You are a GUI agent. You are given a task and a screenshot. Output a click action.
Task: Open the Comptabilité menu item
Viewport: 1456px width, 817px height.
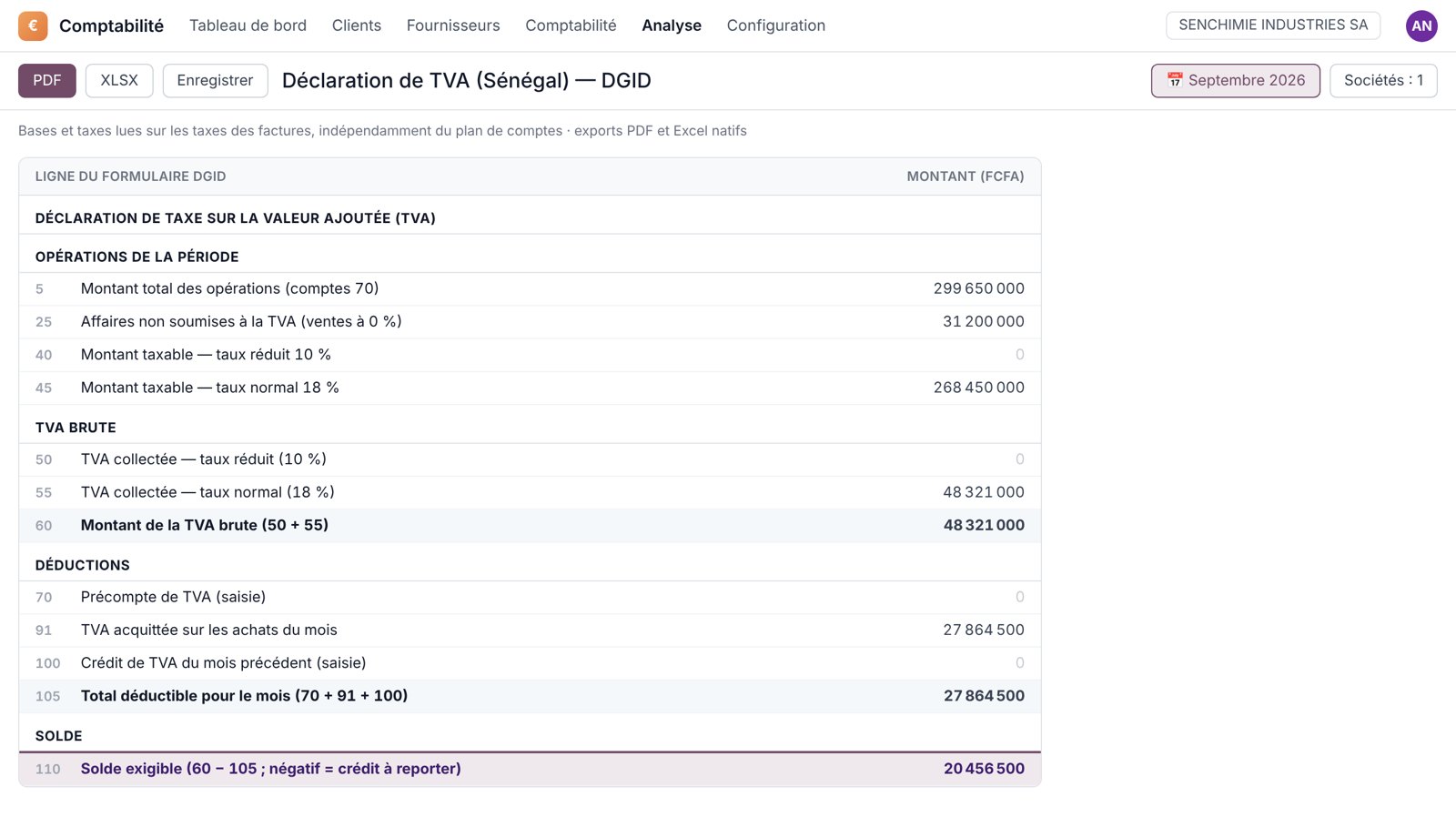click(571, 25)
